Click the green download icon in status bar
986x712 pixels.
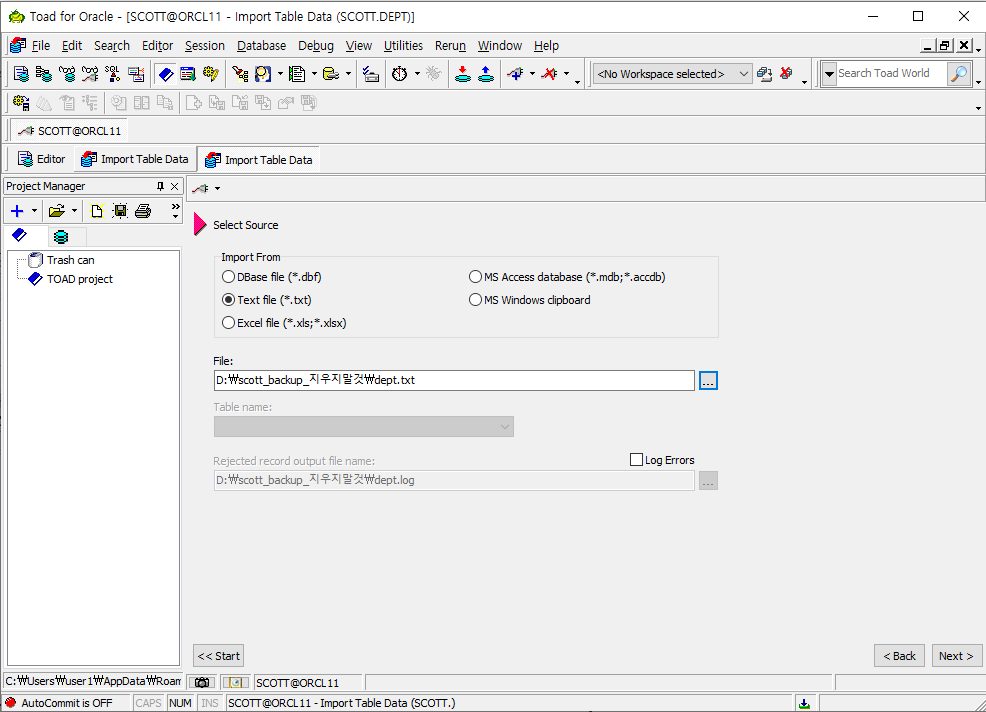click(804, 703)
